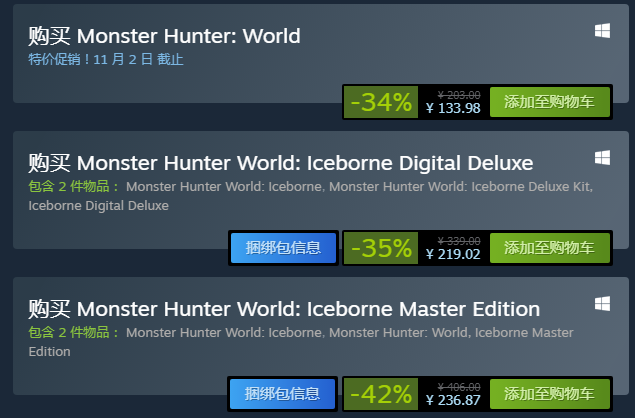
Task: Click the special promotion ends 11月2日 text
Action: [x=106, y=60]
